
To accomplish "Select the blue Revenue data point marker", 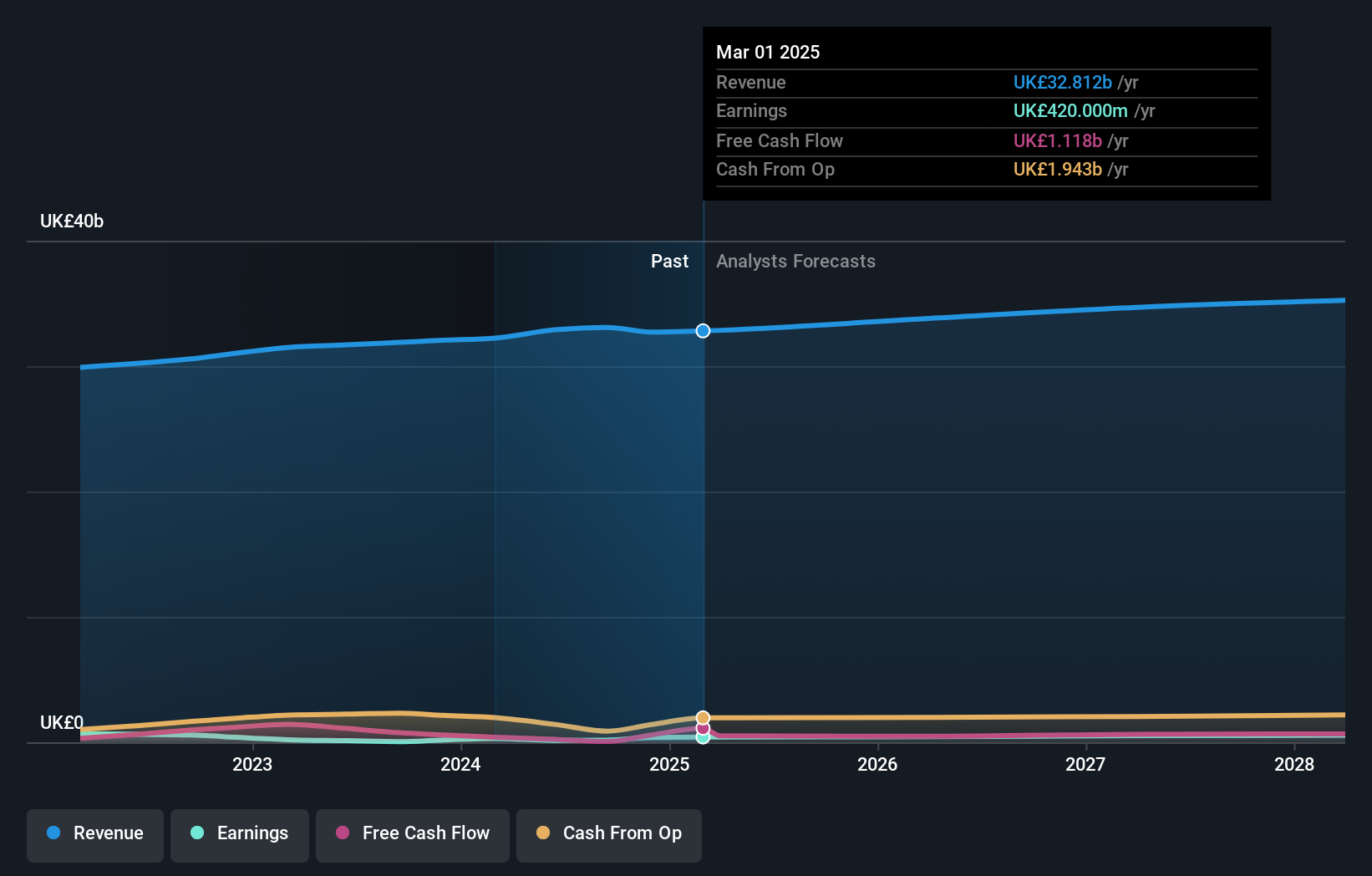I will coord(702,331).
